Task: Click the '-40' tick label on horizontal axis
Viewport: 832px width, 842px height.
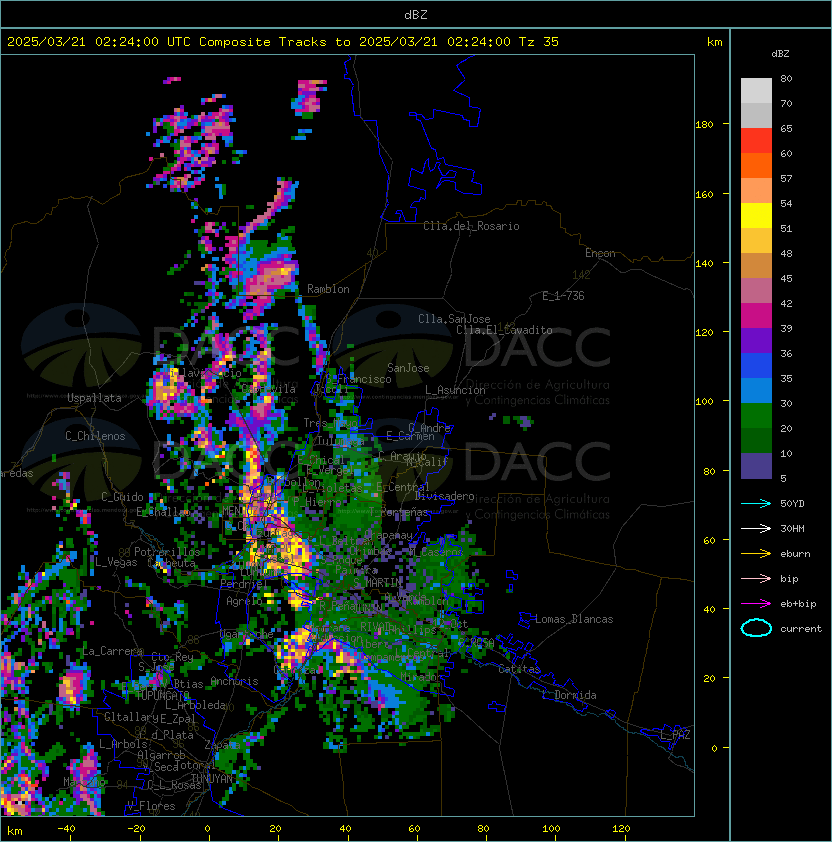Action: pos(66,829)
